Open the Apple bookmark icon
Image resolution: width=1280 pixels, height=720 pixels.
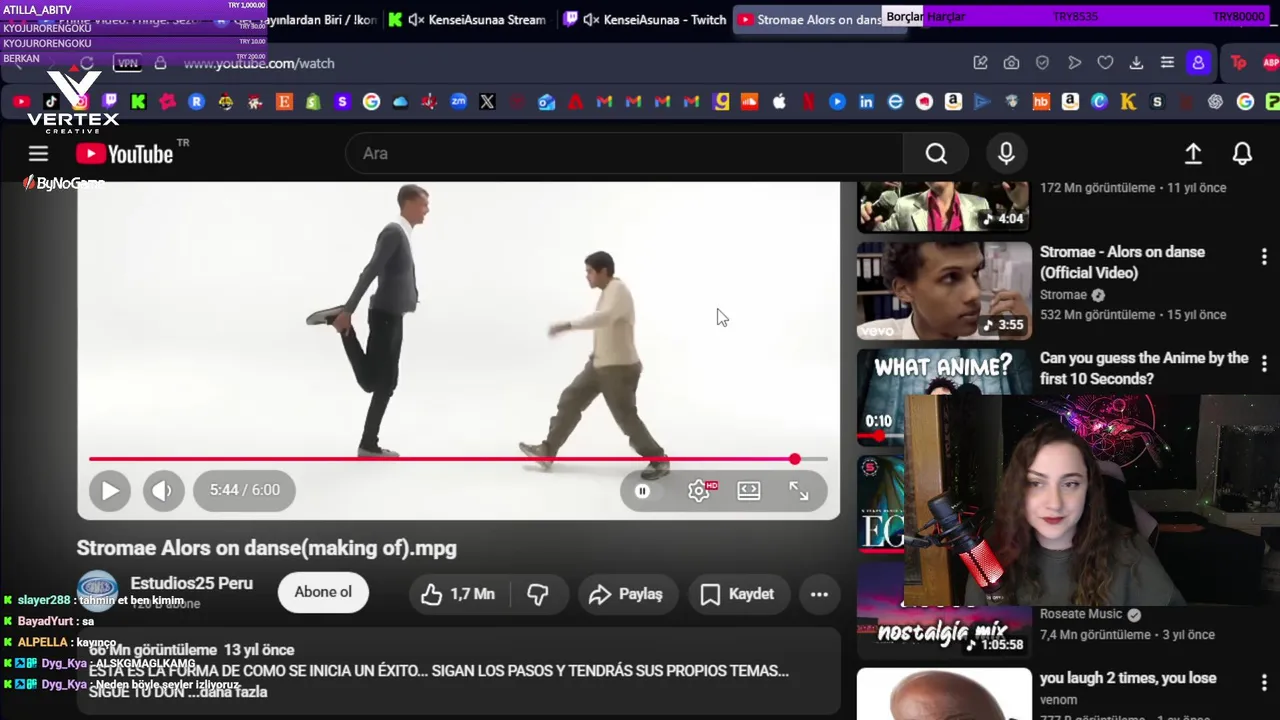tap(779, 101)
